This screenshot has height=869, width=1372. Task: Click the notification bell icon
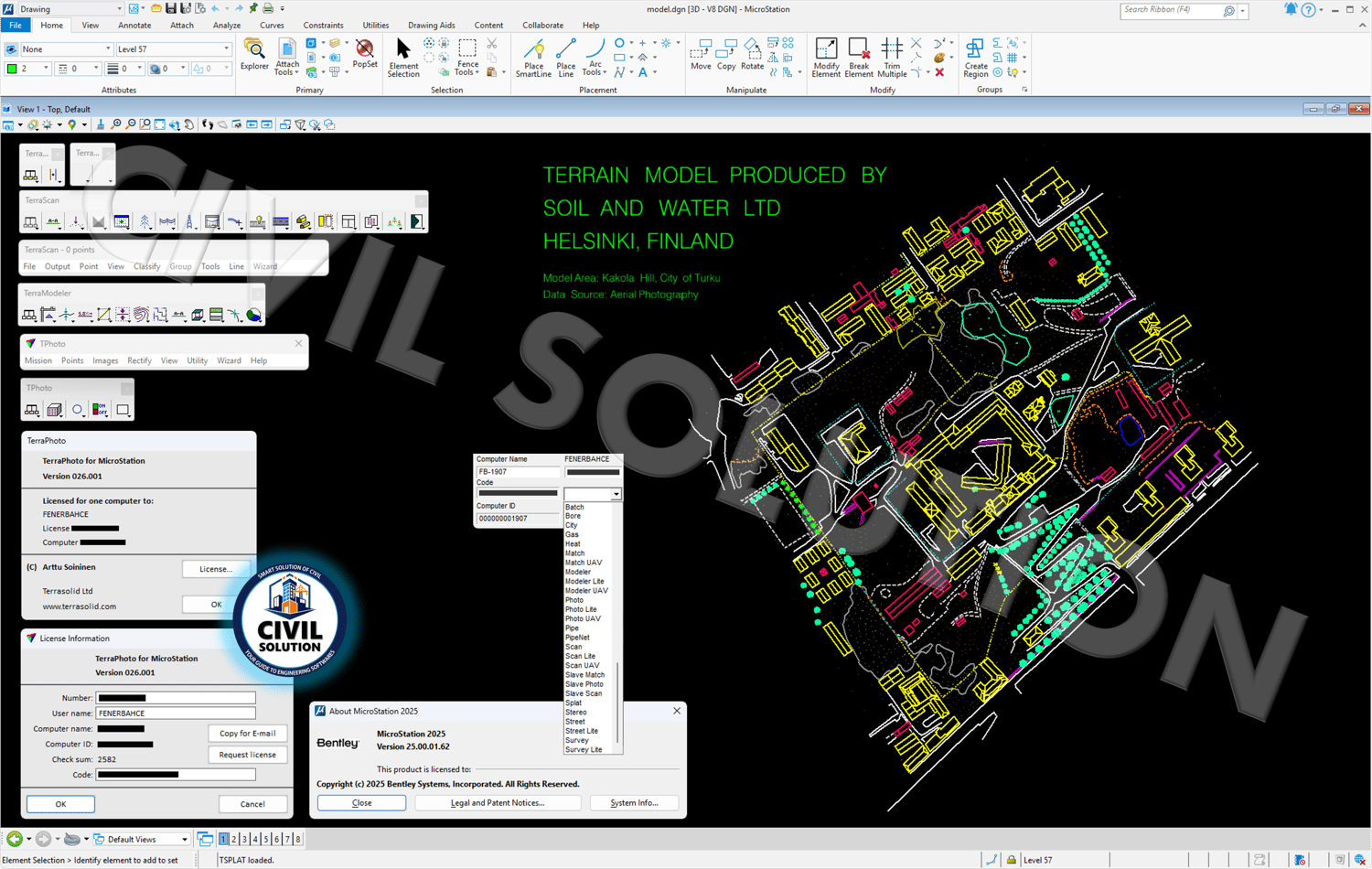1291,10
